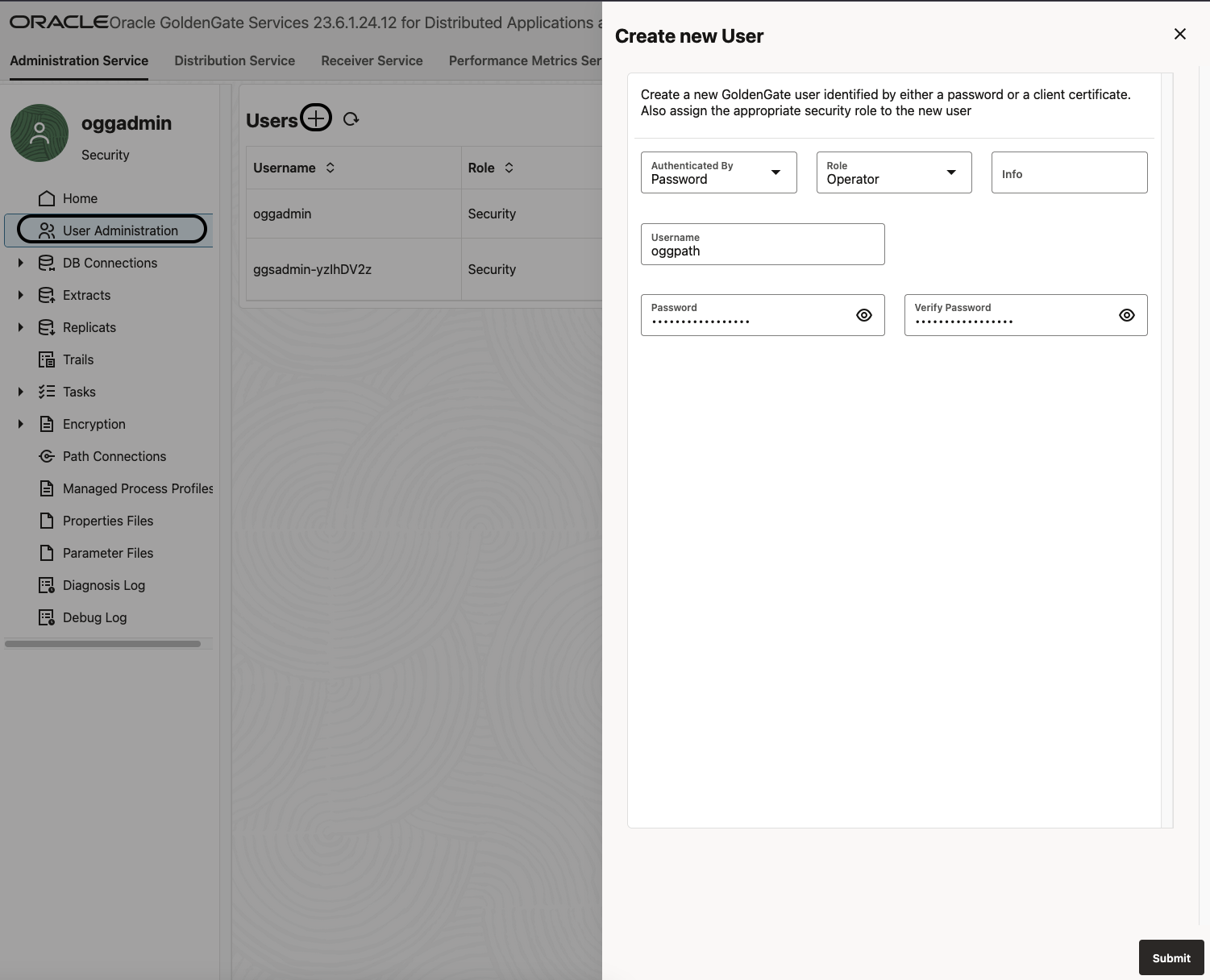Select DB Connections in the sidebar

110,263
